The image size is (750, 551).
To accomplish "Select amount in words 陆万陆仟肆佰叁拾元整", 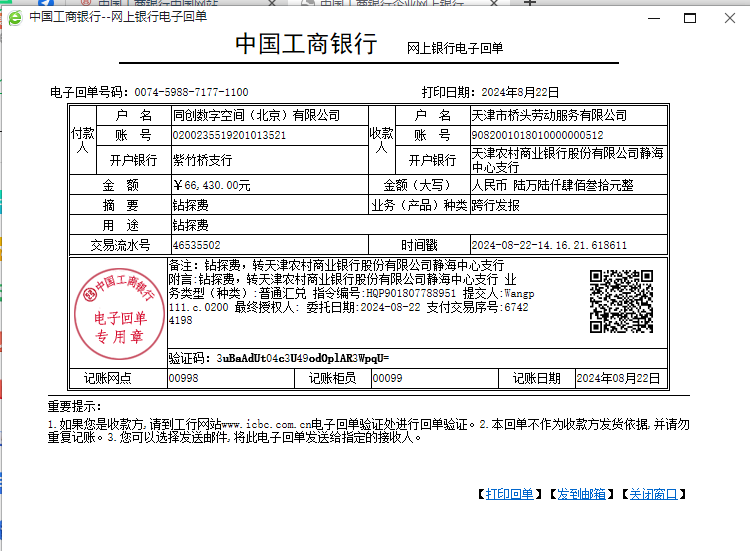I will [x=574, y=185].
